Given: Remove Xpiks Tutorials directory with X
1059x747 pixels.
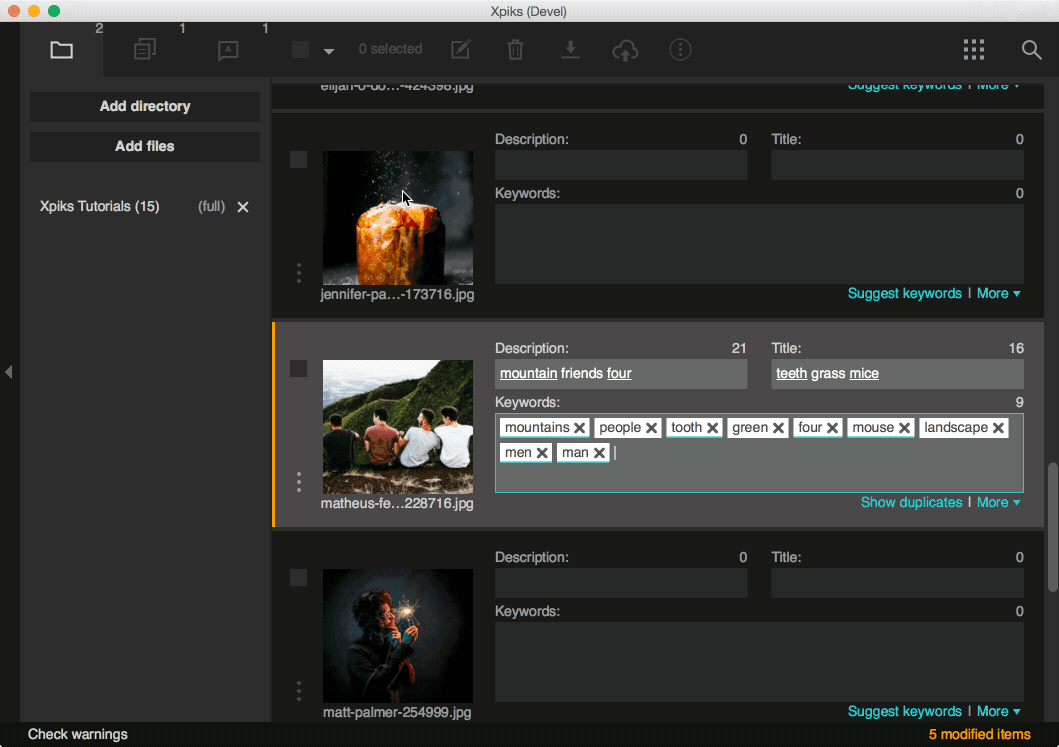Looking at the screenshot, I should coord(242,207).
